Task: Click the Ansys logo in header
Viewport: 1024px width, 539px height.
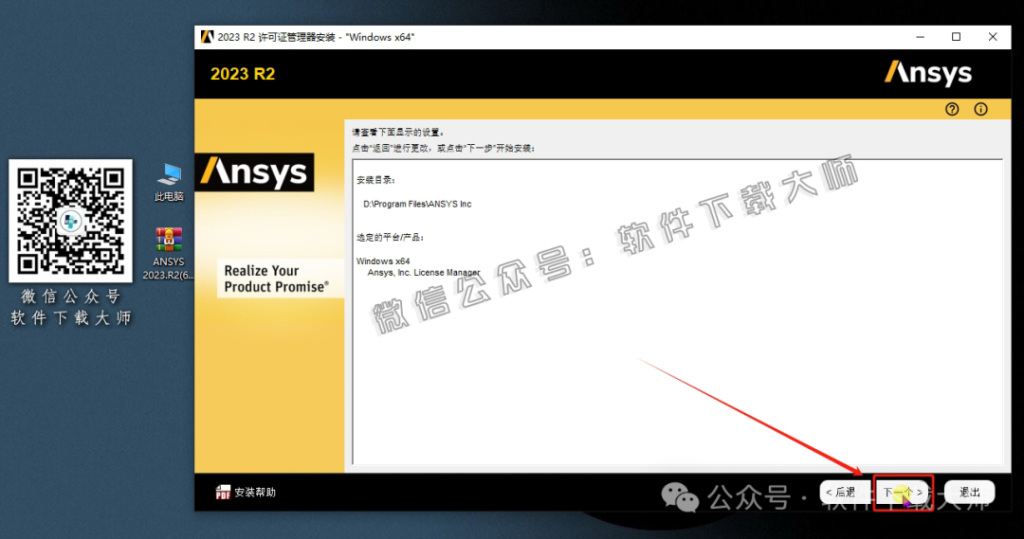Action: pos(928,73)
